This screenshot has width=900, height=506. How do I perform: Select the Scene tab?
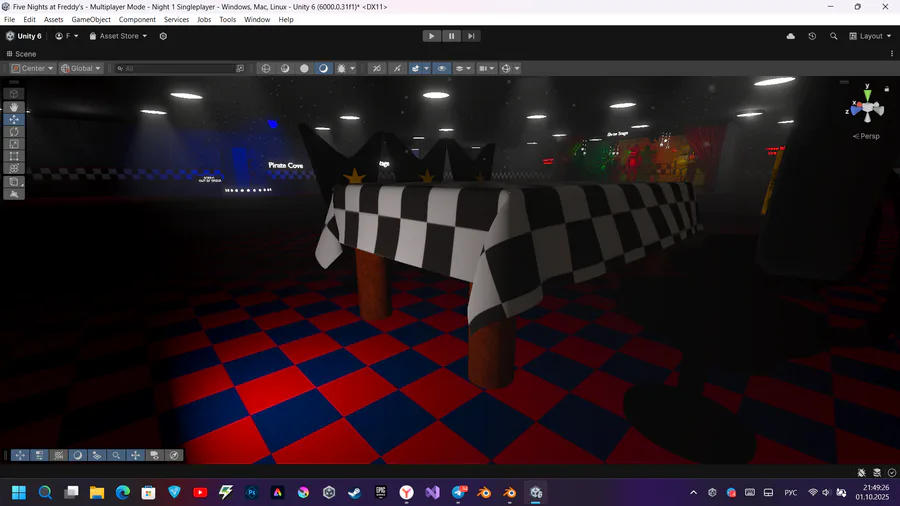click(21, 54)
